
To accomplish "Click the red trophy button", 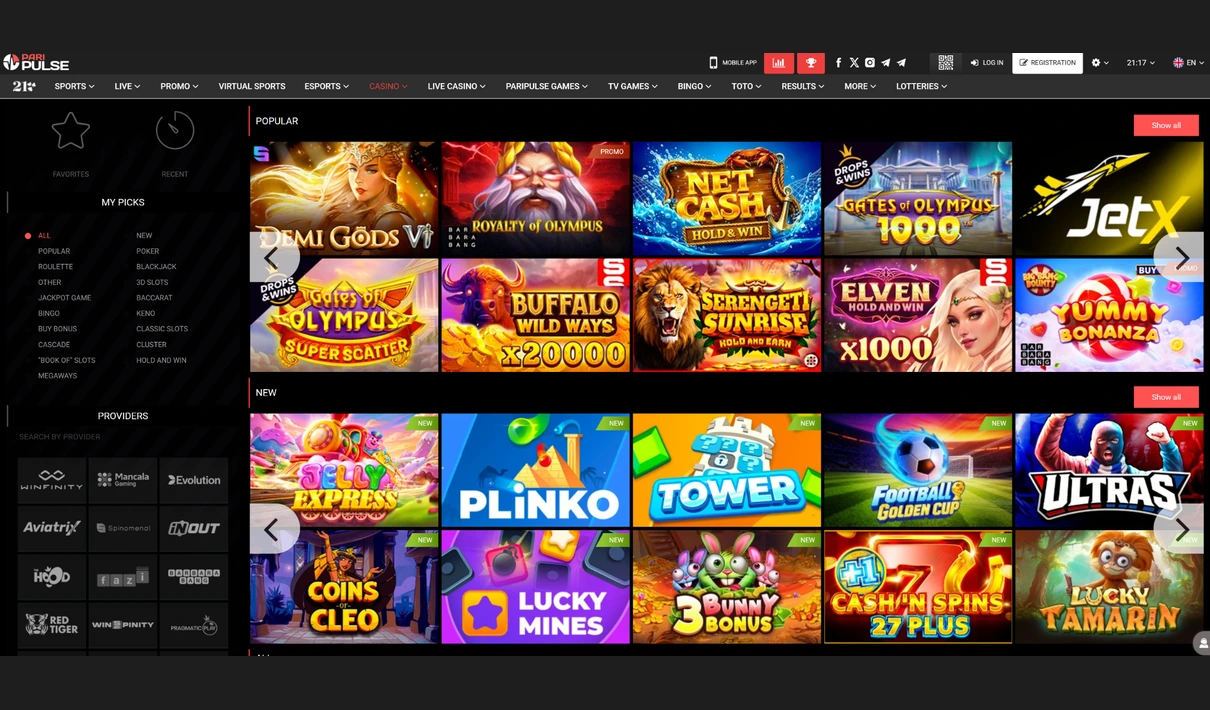I will [811, 63].
